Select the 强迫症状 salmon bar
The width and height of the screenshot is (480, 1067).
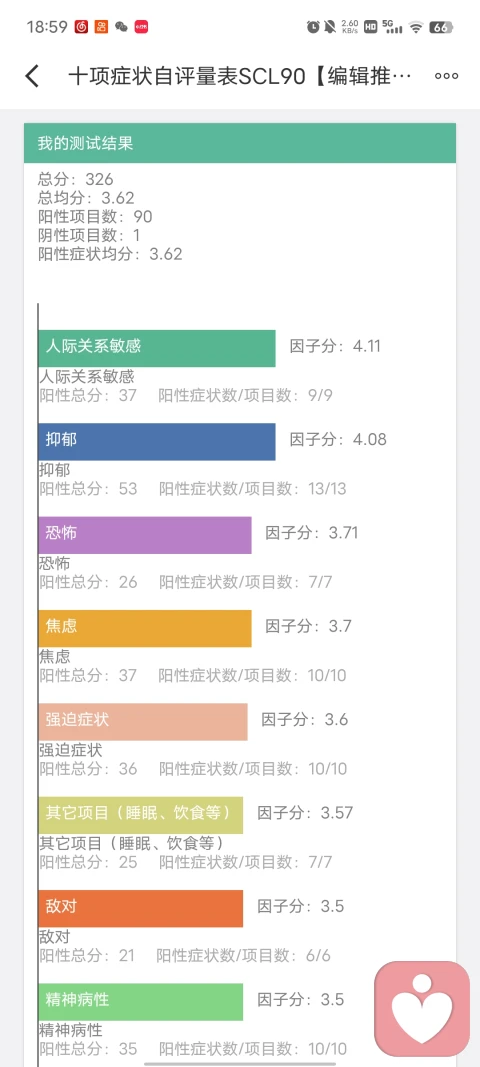click(x=143, y=721)
